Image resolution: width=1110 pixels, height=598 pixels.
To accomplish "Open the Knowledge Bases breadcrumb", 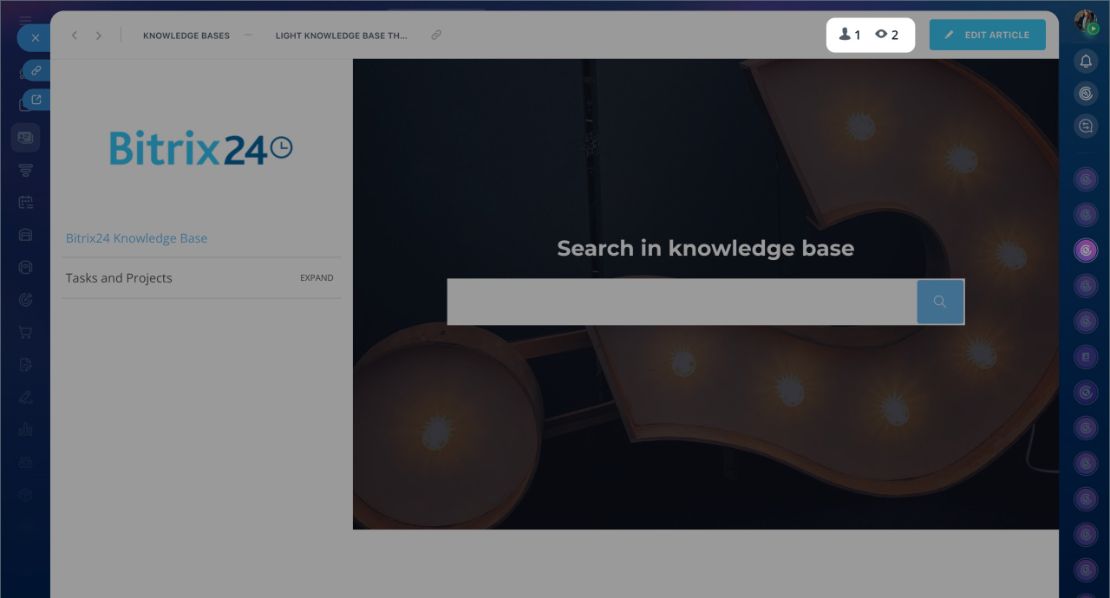I will point(186,35).
